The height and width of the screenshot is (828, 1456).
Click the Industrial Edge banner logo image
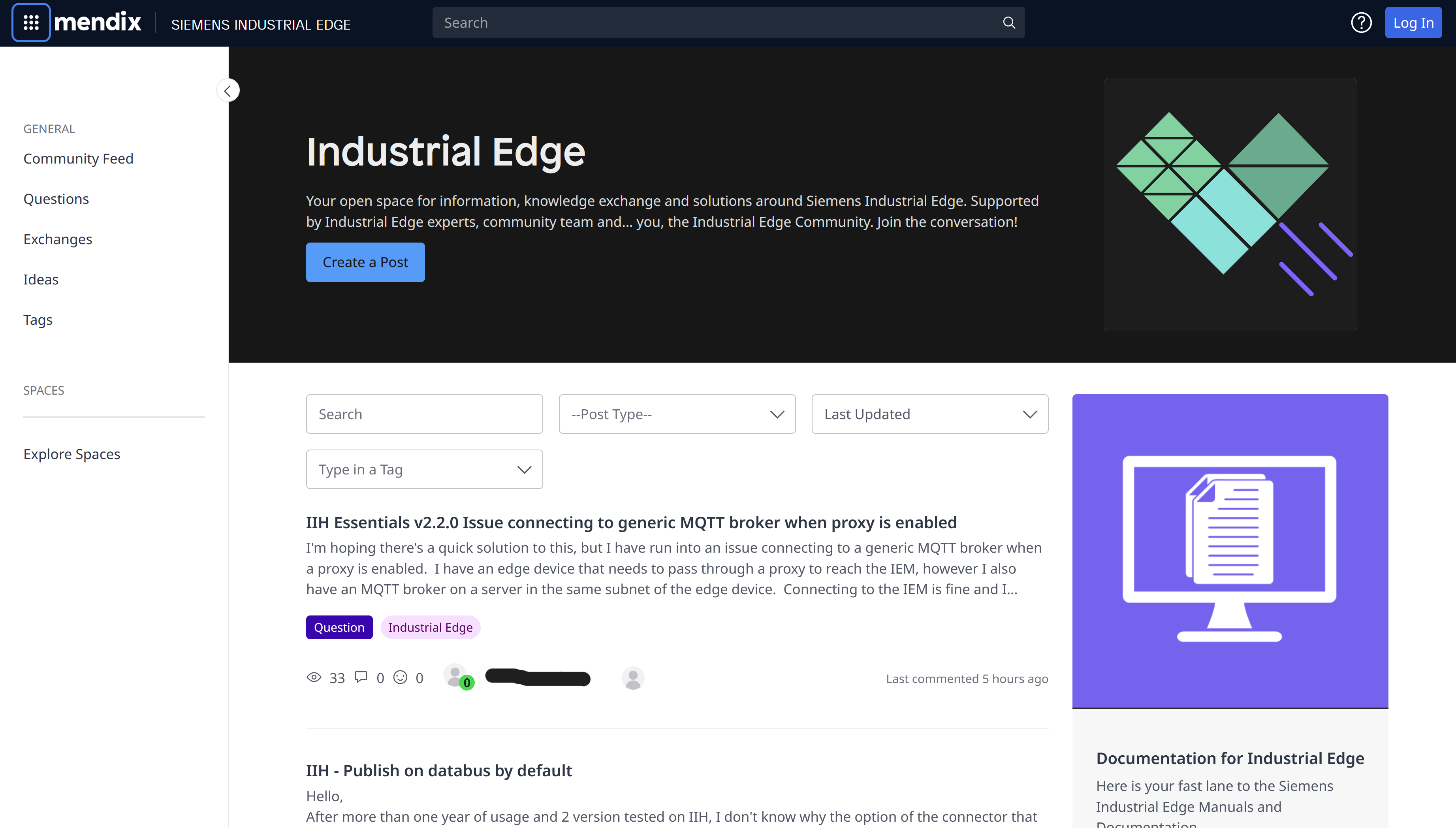(1230, 204)
